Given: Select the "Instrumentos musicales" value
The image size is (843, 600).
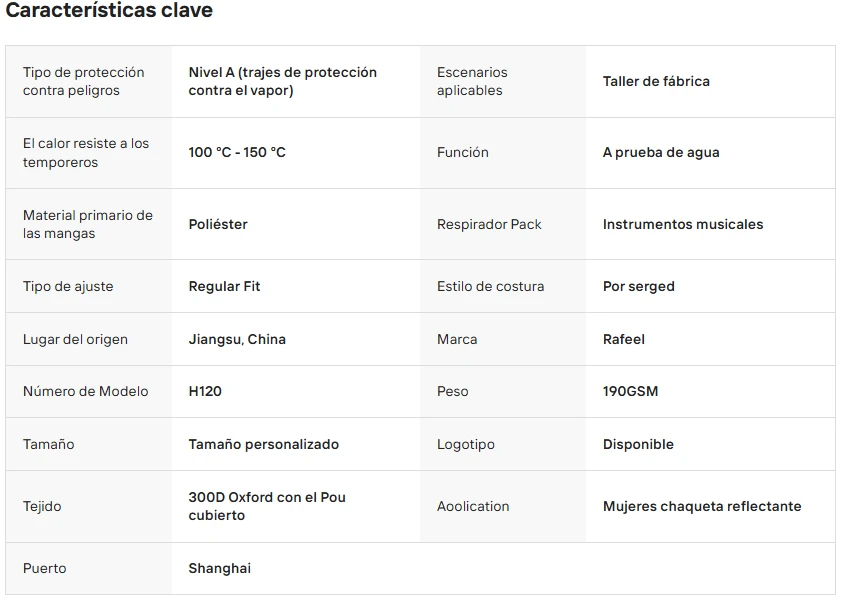Looking at the screenshot, I should [x=683, y=224].
